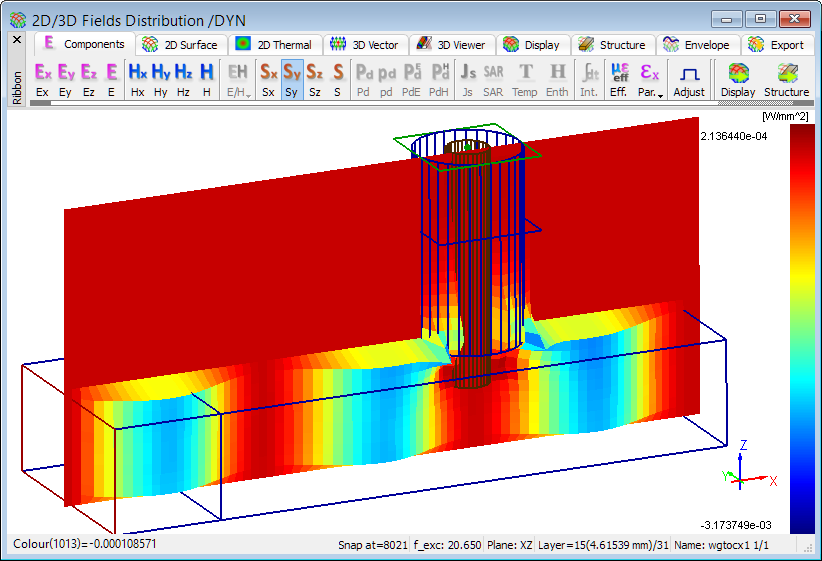Image resolution: width=822 pixels, height=561 pixels.
Task: Click the color scale legend bar
Action: [802, 330]
